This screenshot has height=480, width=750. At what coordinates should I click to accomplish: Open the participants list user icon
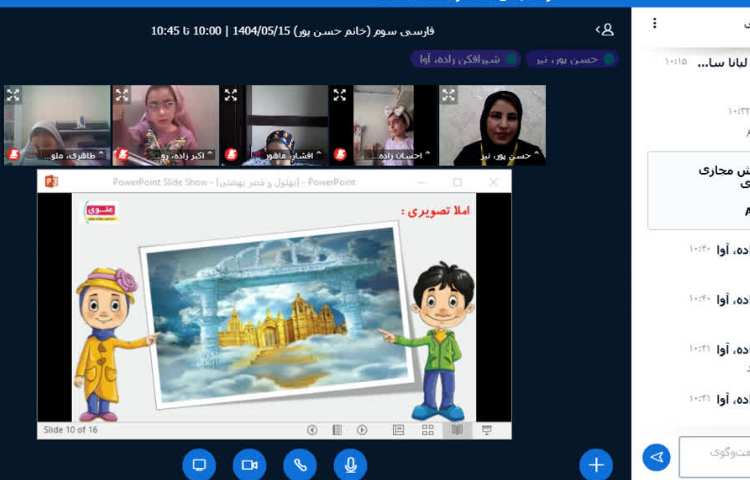605,30
